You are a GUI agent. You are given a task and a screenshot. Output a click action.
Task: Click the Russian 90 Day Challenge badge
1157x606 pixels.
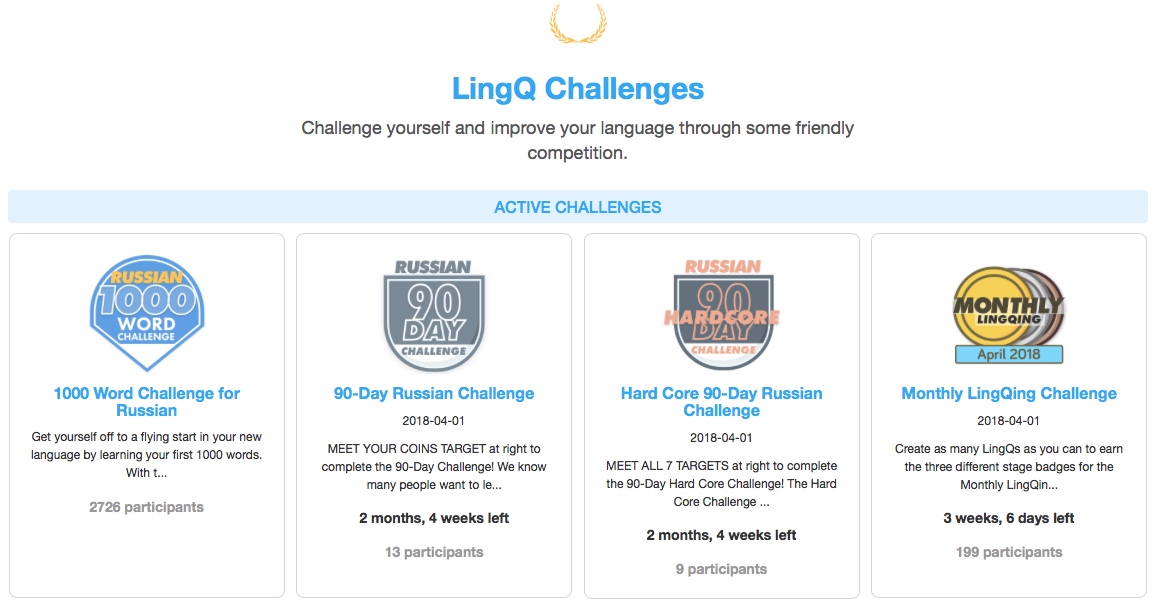click(x=433, y=312)
